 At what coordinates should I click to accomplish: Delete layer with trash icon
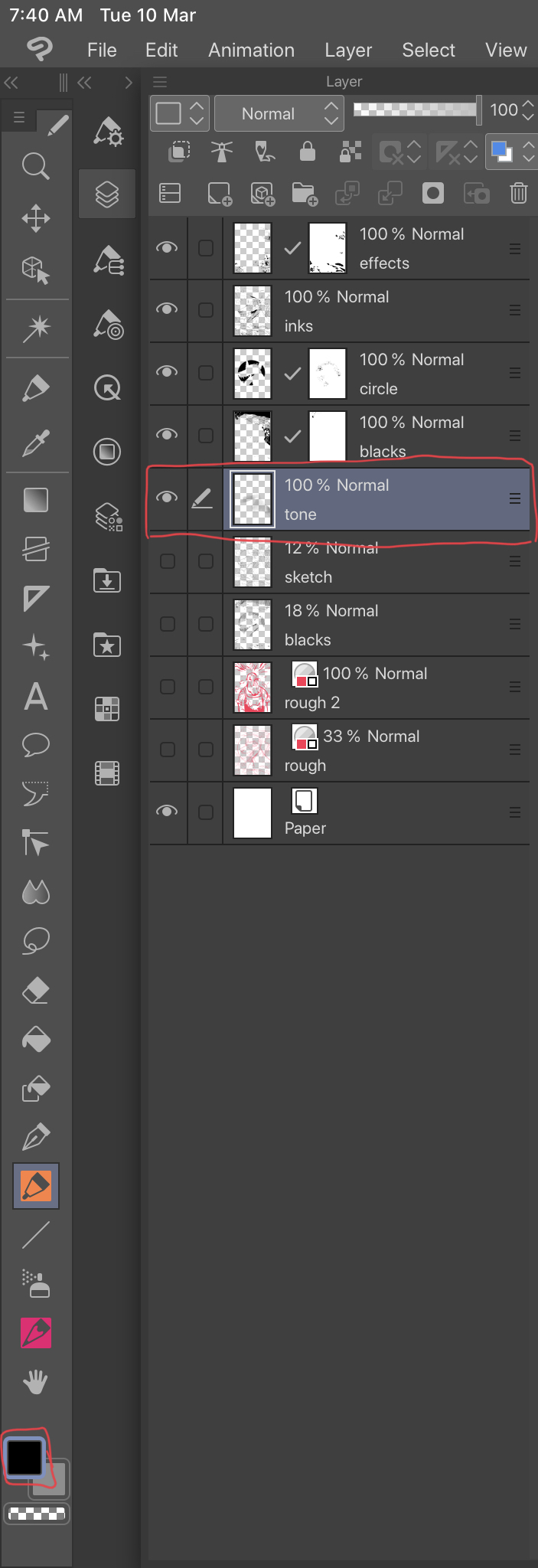pos(518,193)
